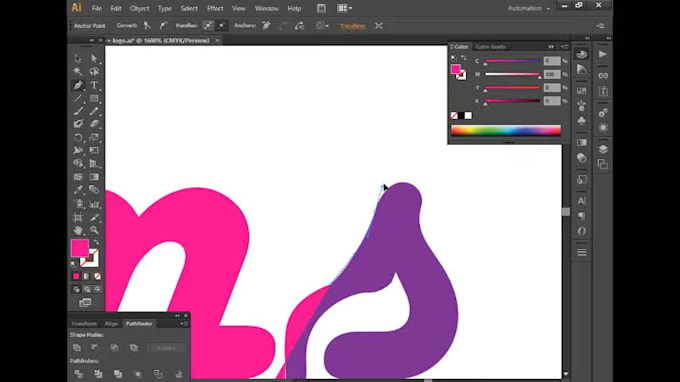The image size is (680, 382).
Task: Click the Magenta slider in Color panel
Action: (x=512, y=75)
